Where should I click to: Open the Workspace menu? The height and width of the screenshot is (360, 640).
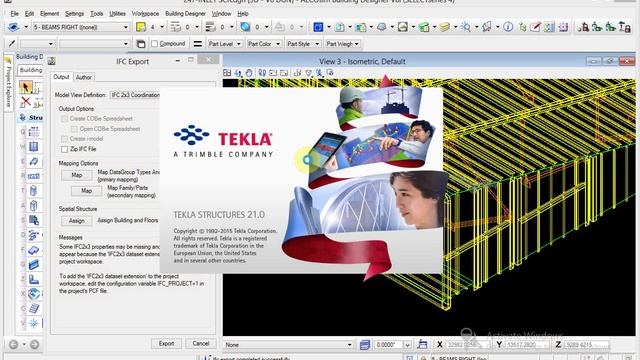tap(145, 13)
